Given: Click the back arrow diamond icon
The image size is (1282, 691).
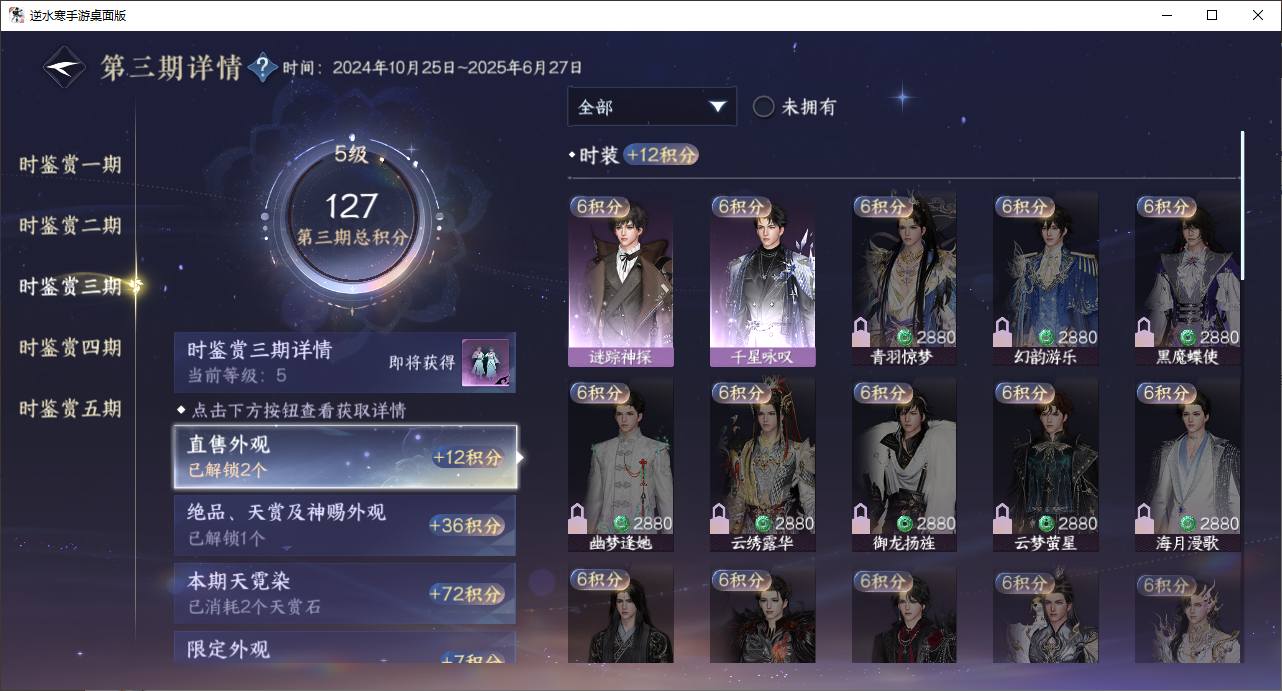Looking at the screenshot, I should tap(64, 67).
